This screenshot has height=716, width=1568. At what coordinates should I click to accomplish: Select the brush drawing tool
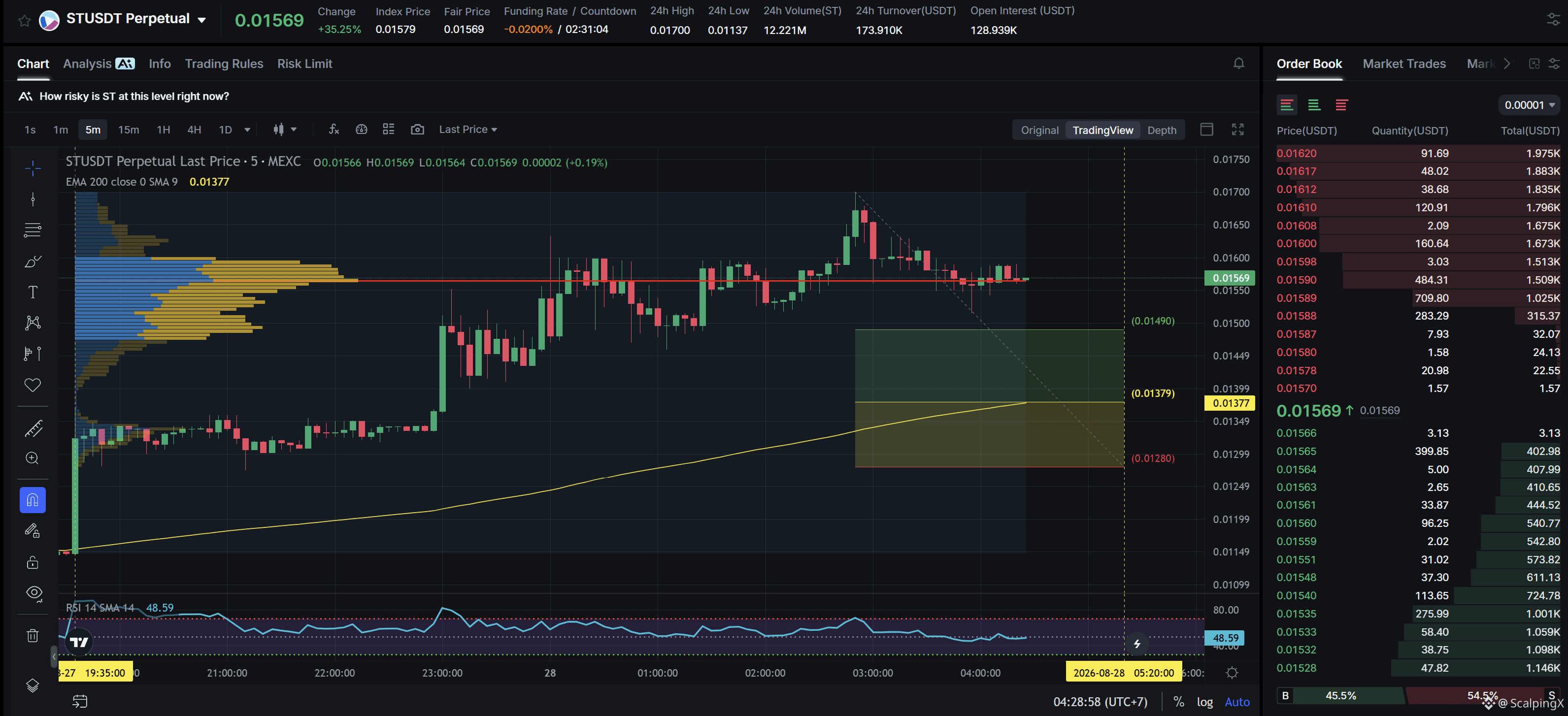pos(33,261)
